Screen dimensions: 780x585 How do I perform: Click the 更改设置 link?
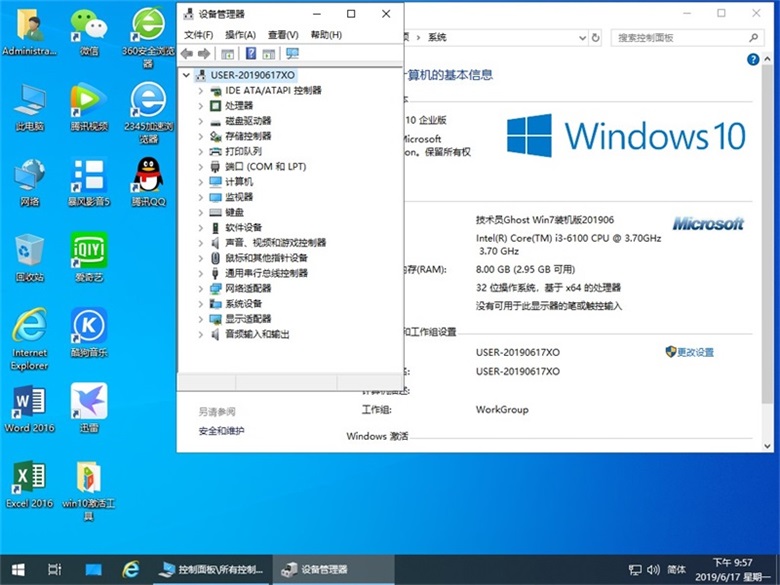pyautogui.click(x=695, y=352)
